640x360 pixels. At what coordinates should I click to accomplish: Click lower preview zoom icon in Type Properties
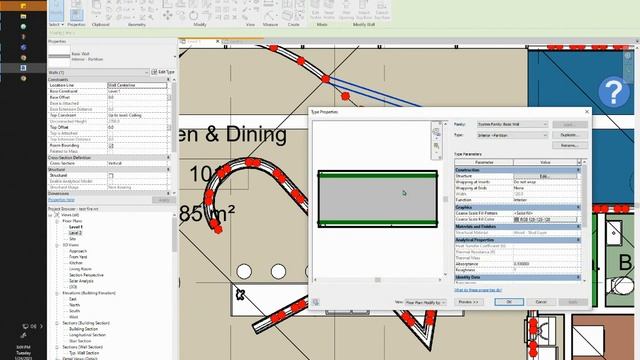click(x=436, y=146)
